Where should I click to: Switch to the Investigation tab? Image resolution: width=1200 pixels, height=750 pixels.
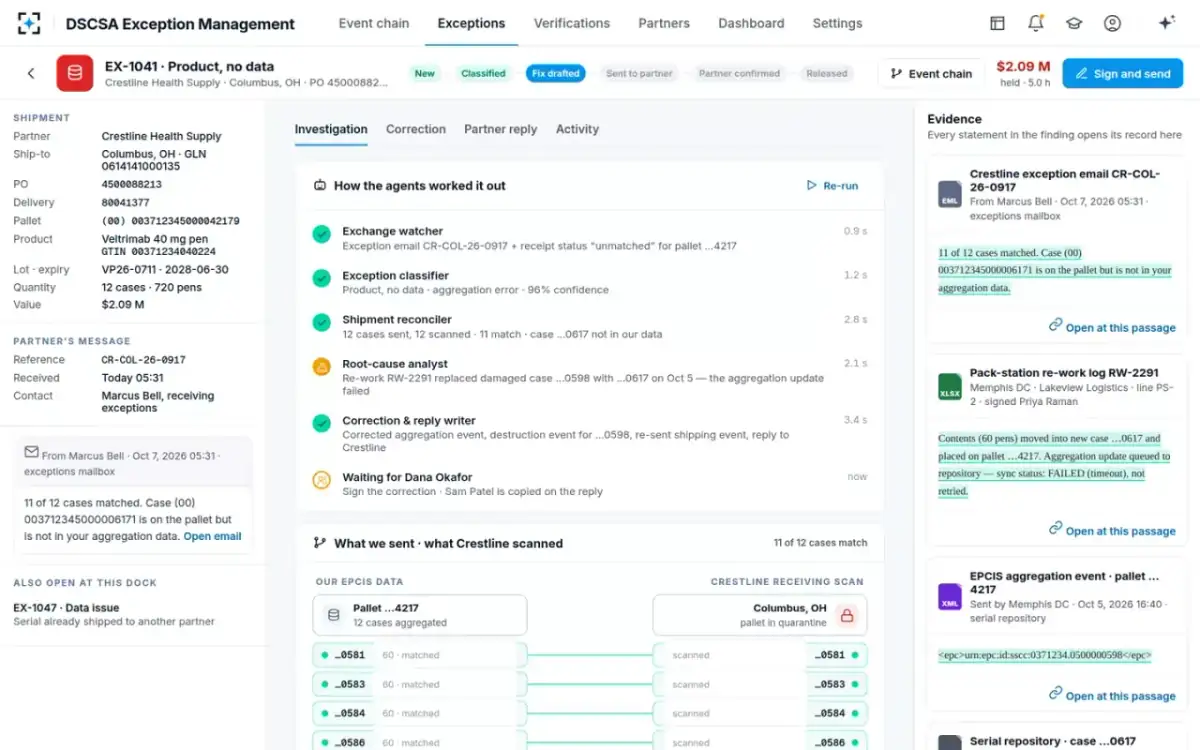coord(331,129)
